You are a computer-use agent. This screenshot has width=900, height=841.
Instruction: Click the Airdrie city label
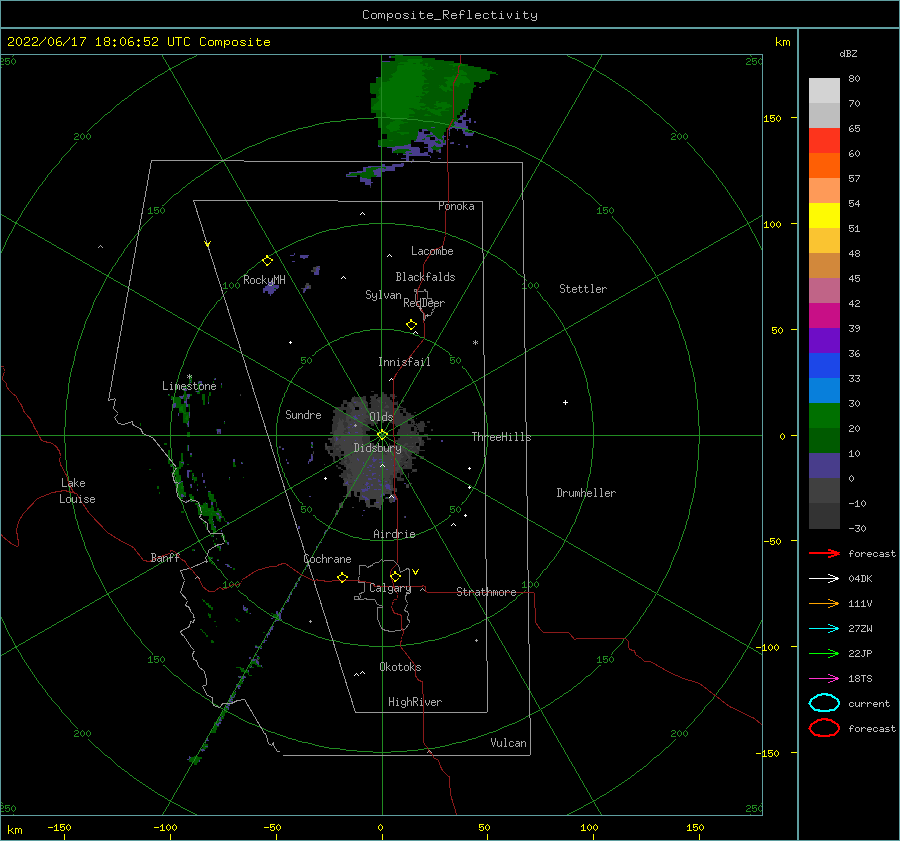(394, 534)
